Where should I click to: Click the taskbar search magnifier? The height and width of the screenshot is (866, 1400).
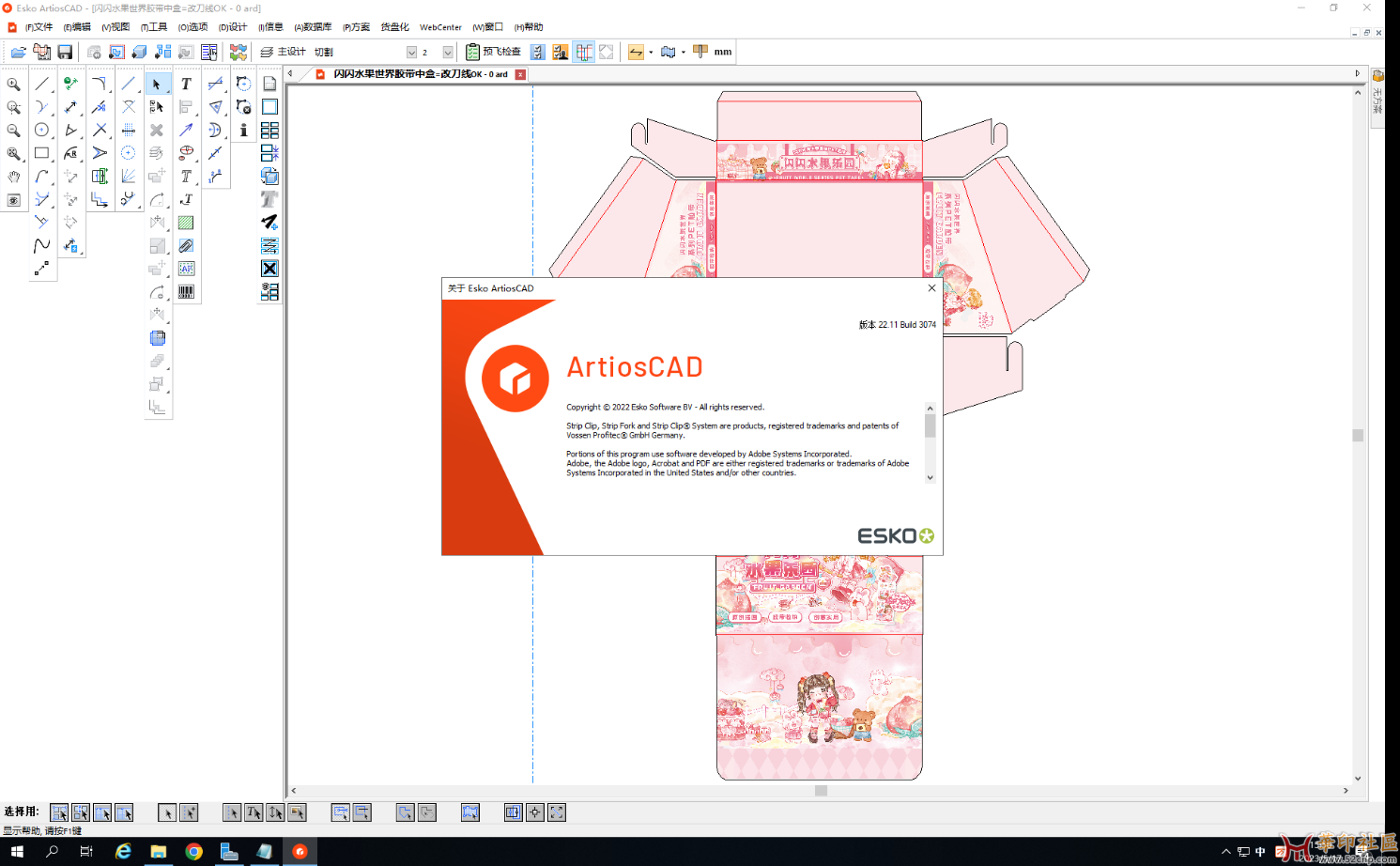[53, 852]
